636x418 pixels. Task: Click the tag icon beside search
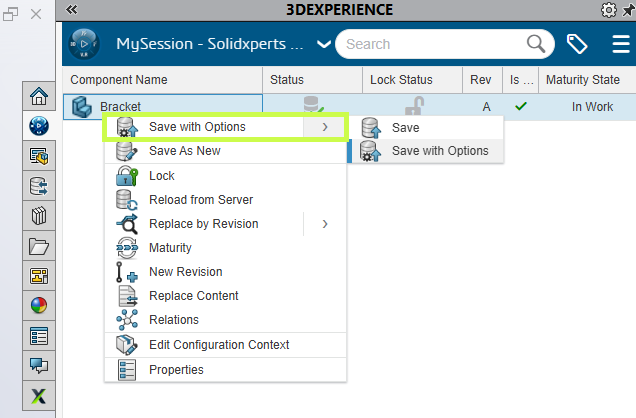coord(577,44)
